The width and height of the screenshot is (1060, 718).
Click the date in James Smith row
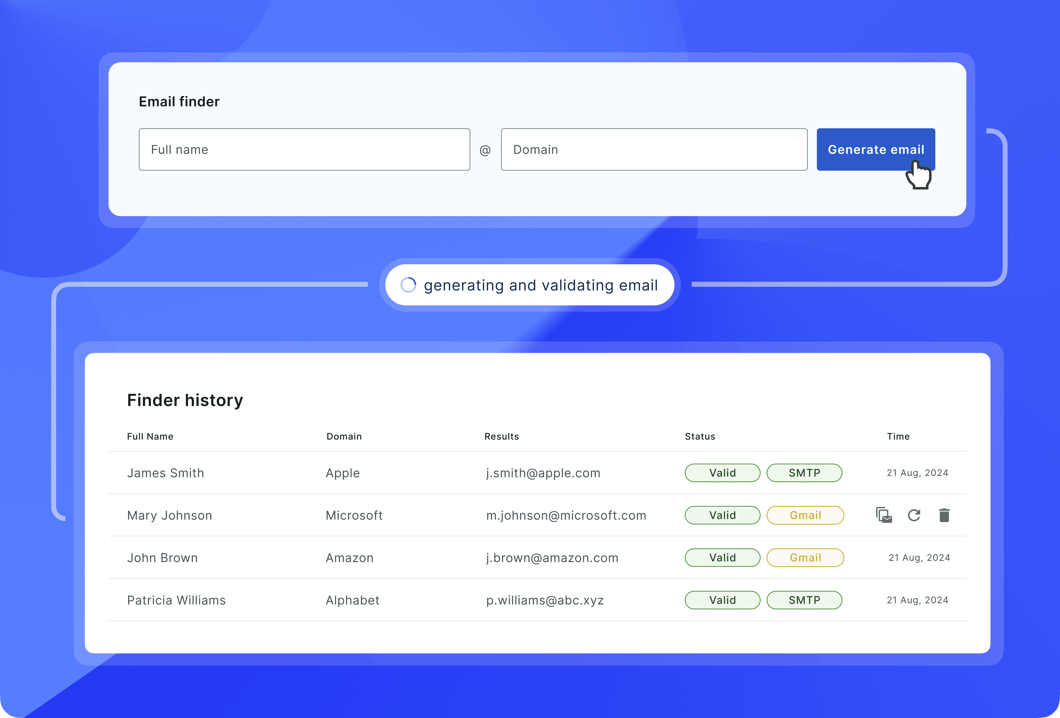(x=917, y=473)
